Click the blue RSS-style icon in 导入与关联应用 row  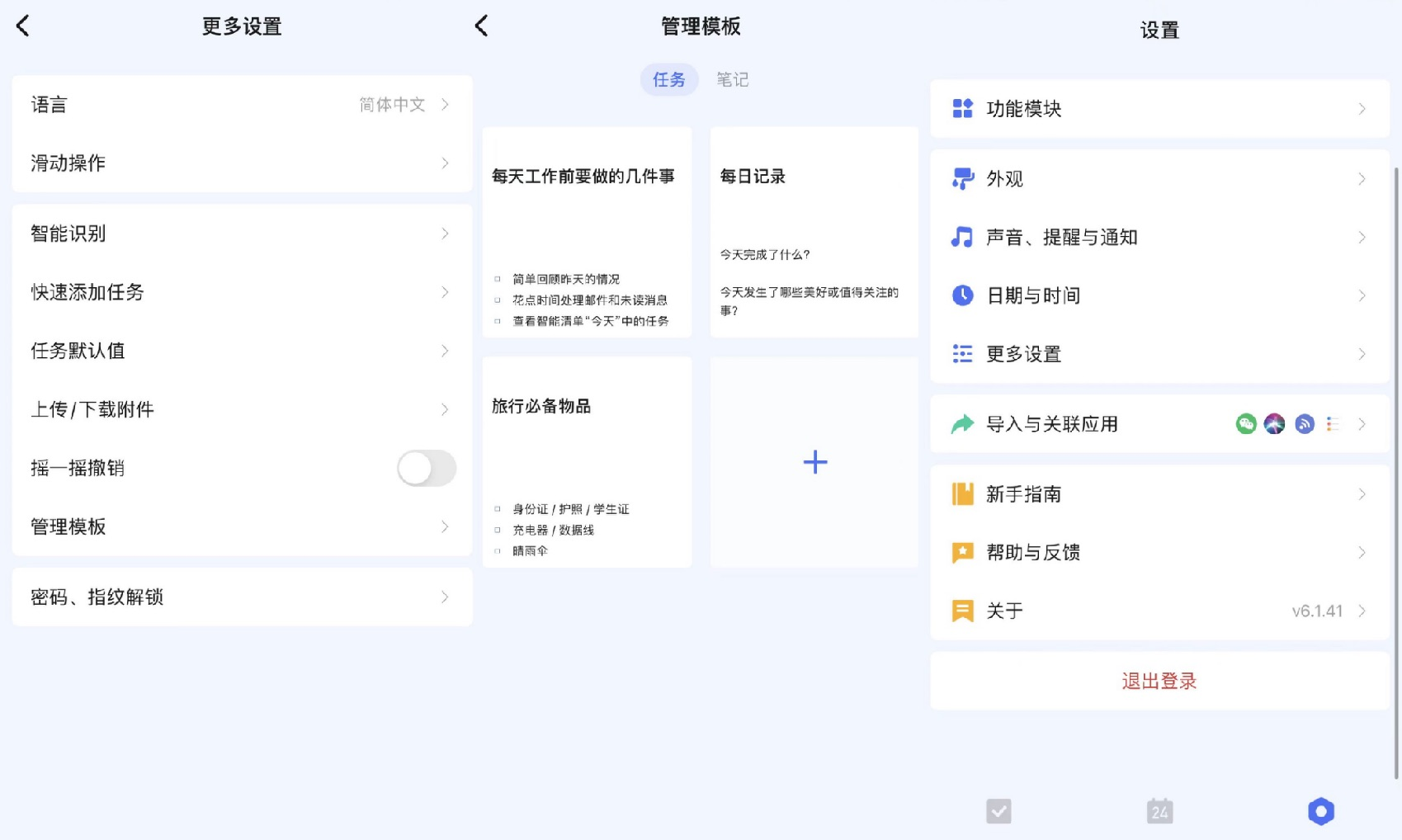tap(1305, 424)
